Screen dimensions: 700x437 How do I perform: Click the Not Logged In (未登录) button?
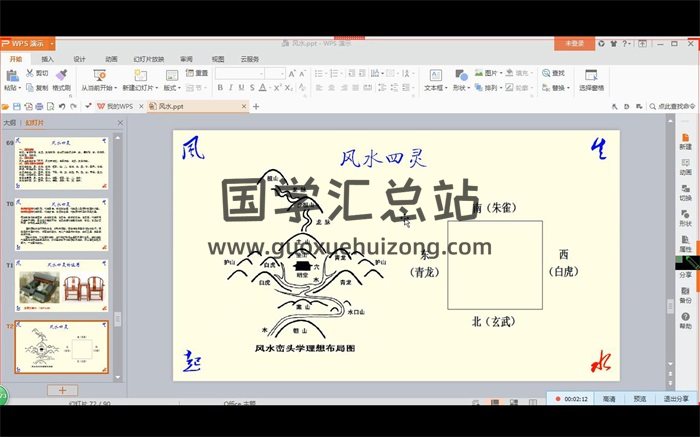click(575, 44)
